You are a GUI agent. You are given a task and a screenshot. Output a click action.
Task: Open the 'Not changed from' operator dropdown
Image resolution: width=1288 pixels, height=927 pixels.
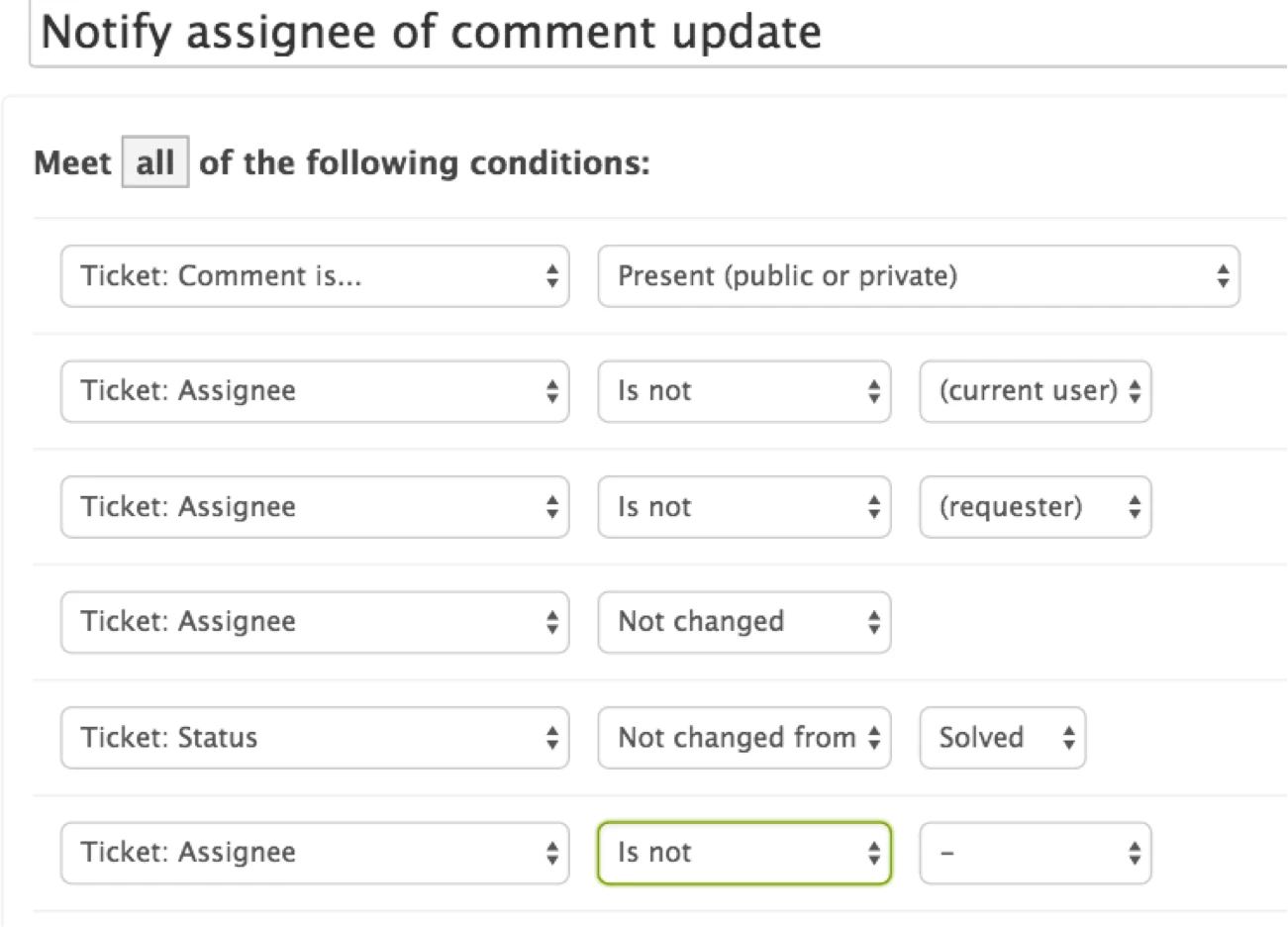click(743, 738)
